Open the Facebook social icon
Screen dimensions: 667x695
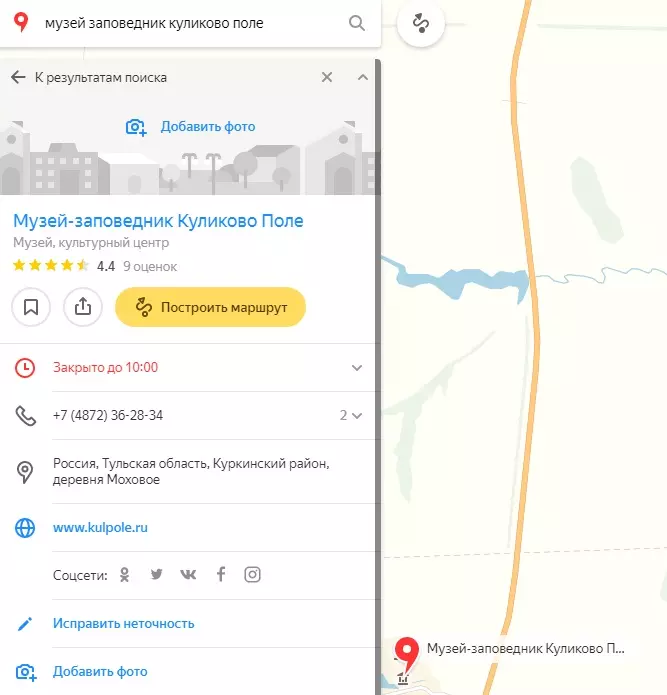(221, 574)
